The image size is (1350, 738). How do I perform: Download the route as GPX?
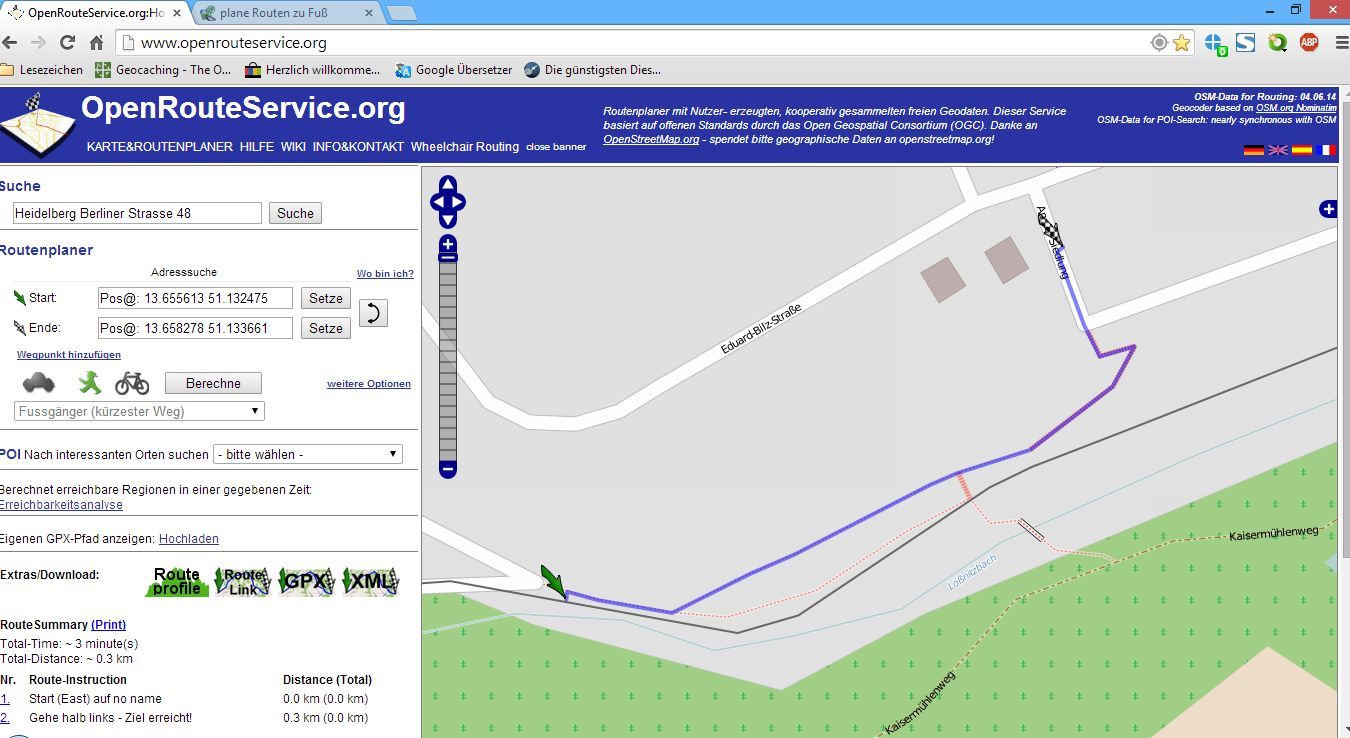(x=305, y=581)
